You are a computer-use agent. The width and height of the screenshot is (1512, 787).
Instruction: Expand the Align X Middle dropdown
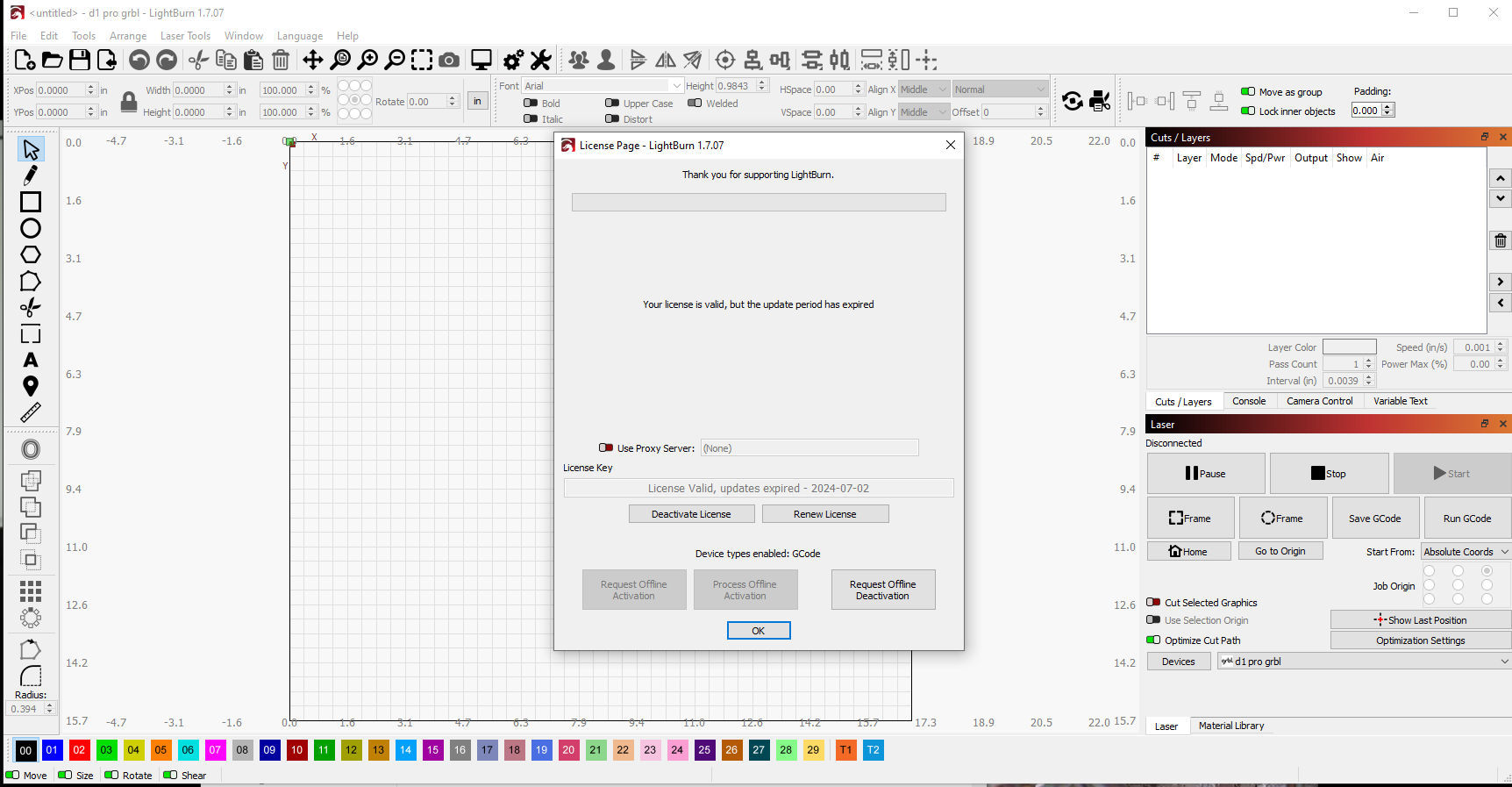pos(924,89)
